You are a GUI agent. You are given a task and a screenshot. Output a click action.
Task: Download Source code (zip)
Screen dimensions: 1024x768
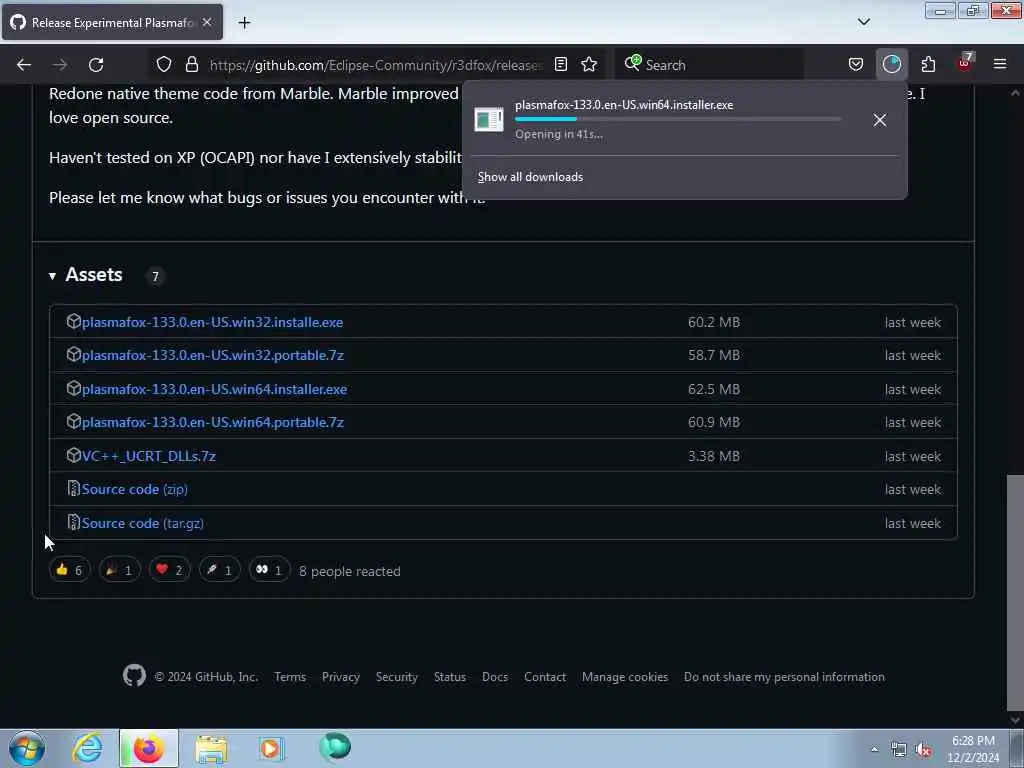(135, 489)
